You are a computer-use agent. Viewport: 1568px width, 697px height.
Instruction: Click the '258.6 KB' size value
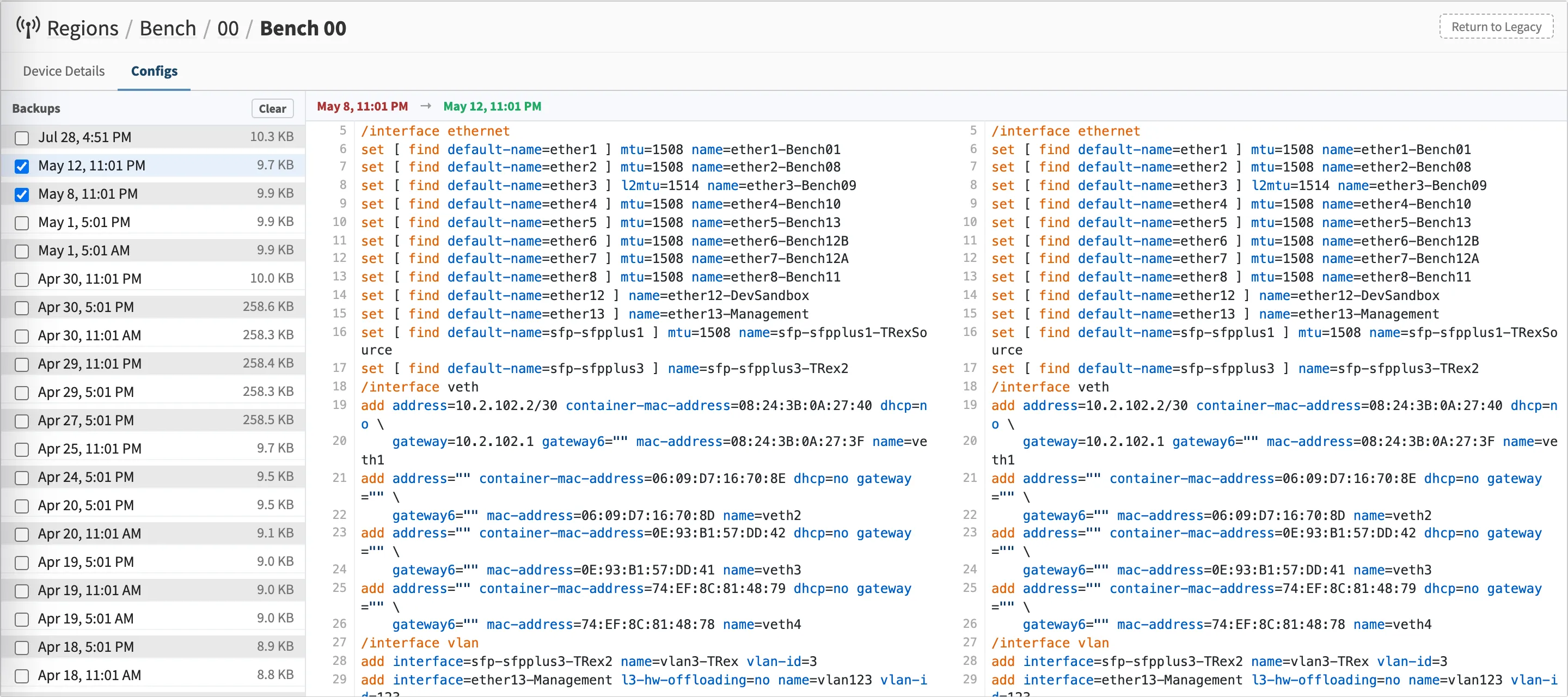268,306
